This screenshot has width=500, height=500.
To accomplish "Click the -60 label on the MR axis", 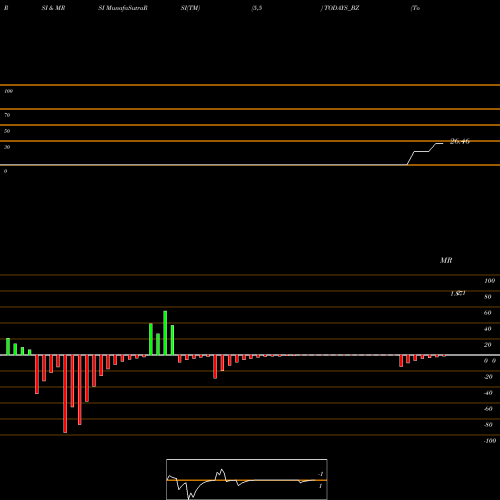I will (488, 409).
